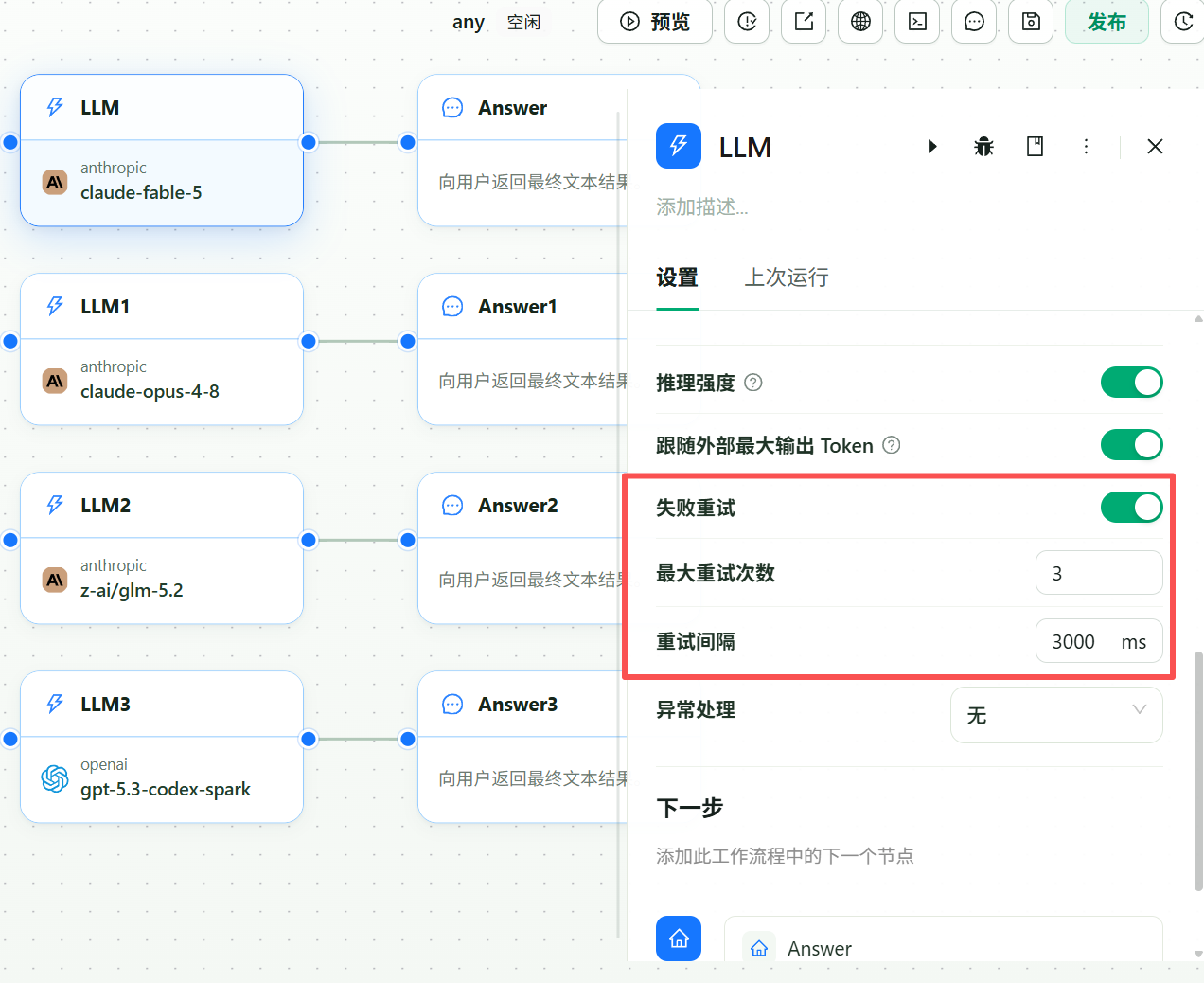Screen dimensions: 1204x983
Task: Select the LLM3 node
Action: point(162,746)
